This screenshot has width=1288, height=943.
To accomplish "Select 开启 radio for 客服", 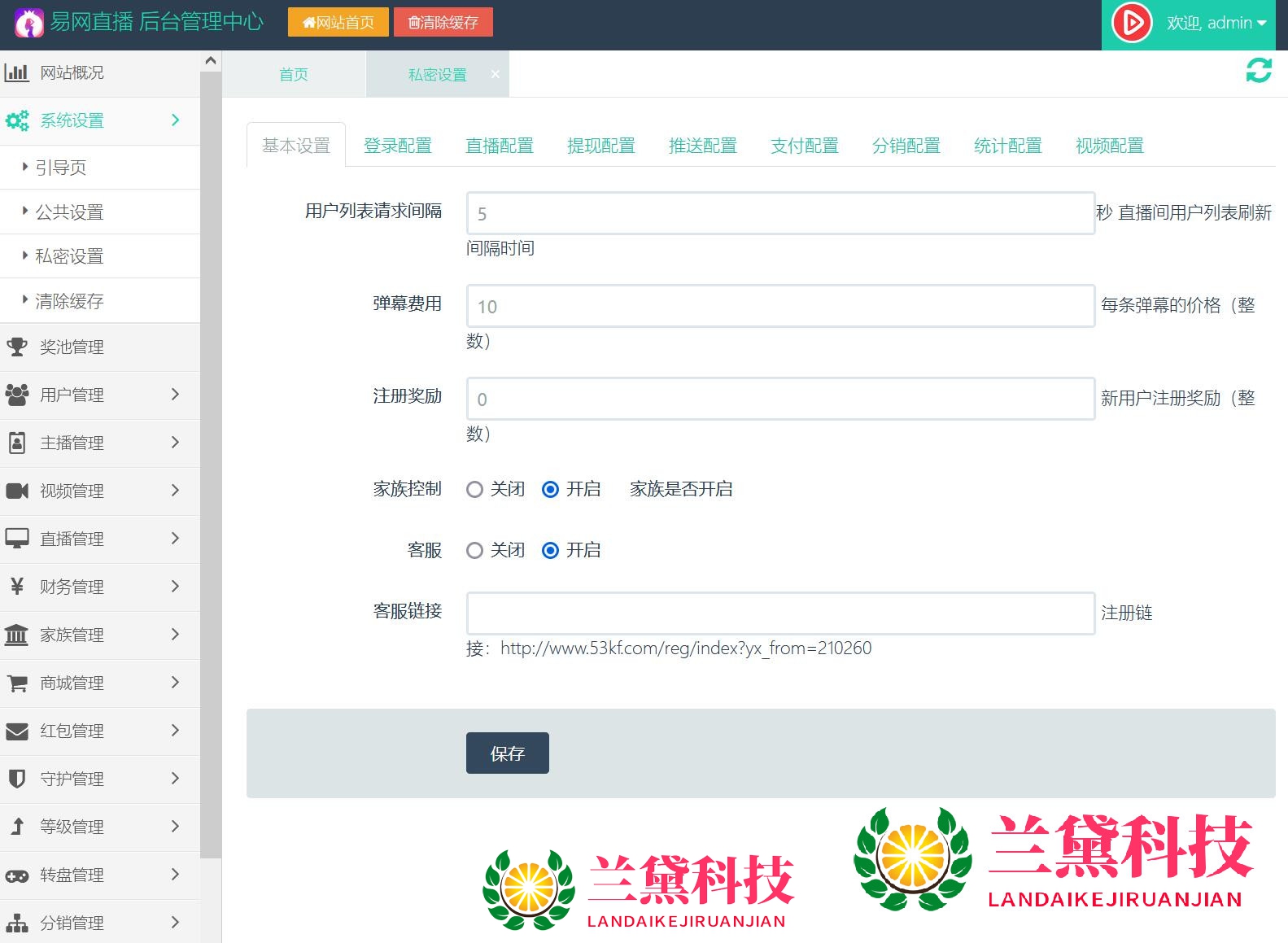I will [550, 551].
